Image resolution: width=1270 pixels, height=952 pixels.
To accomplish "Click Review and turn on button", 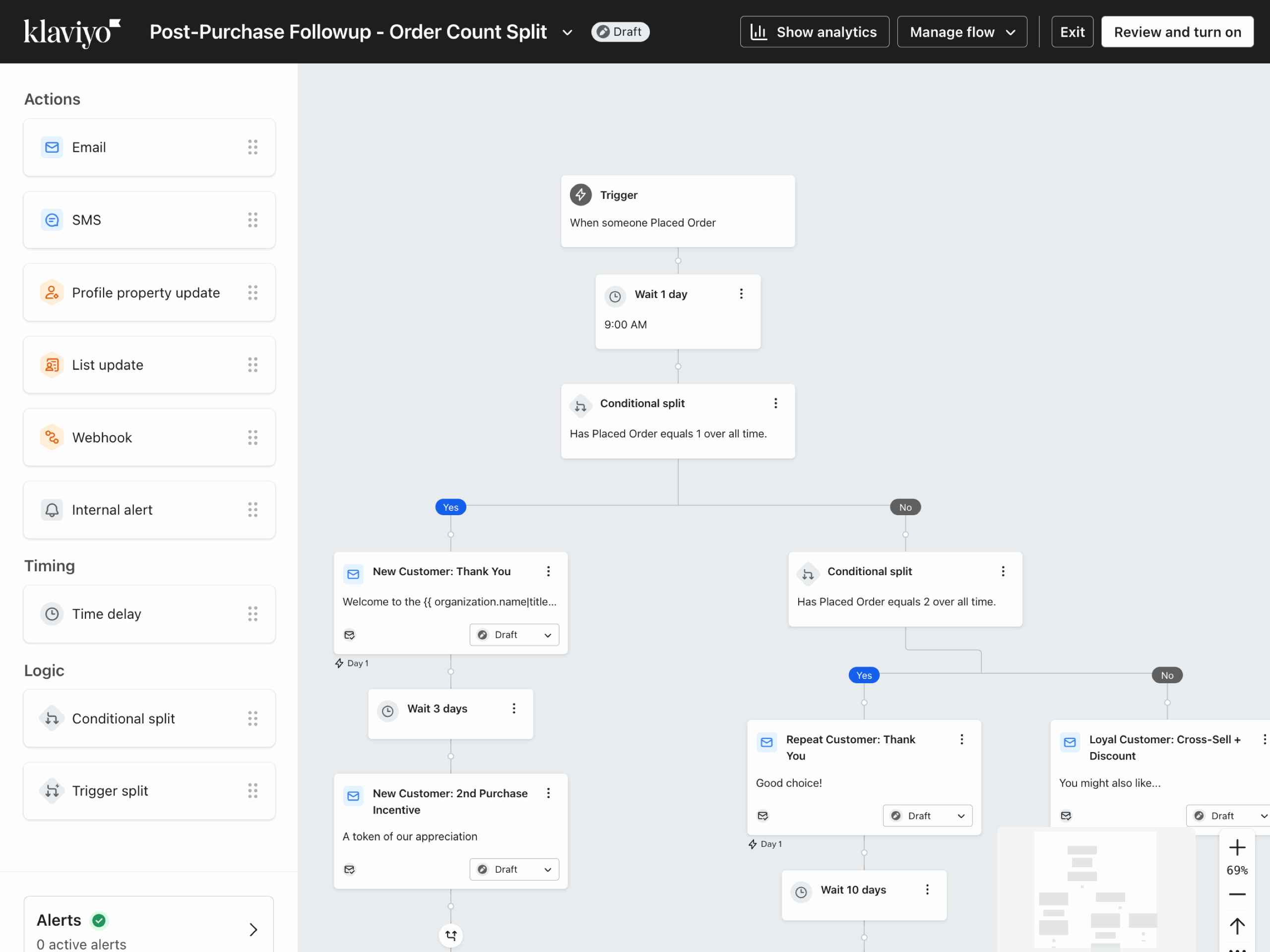I will click(x=1177, y=32).
